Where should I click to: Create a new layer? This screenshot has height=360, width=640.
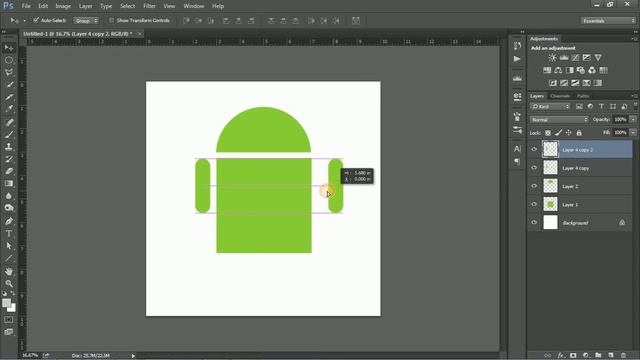[x=611, y=355]
